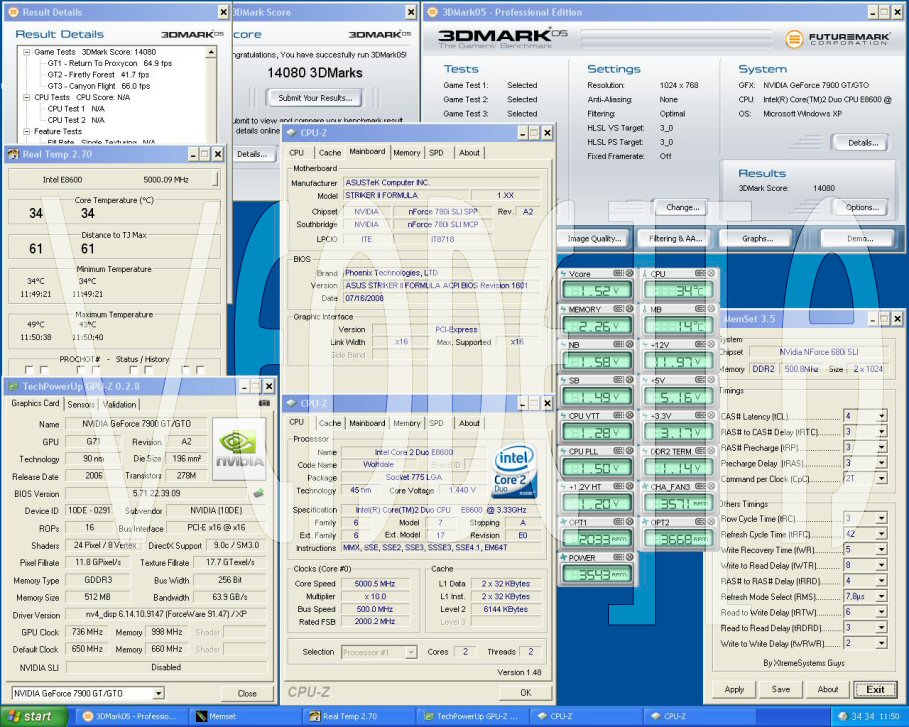Click the X icon on OPT2 fan panel
The image size is (909, 727).
711,521
